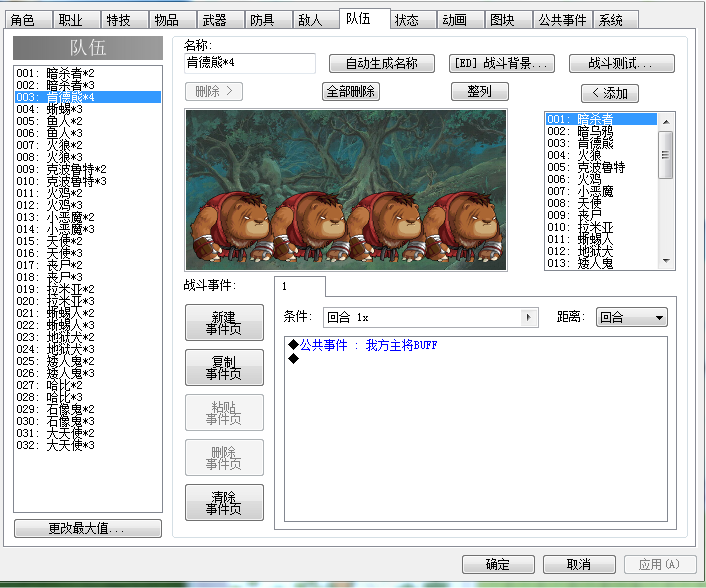Click 自动生成名称 button
Viewport: 706px width, 588px height.
pyautogui.click(x=382, y=63)
